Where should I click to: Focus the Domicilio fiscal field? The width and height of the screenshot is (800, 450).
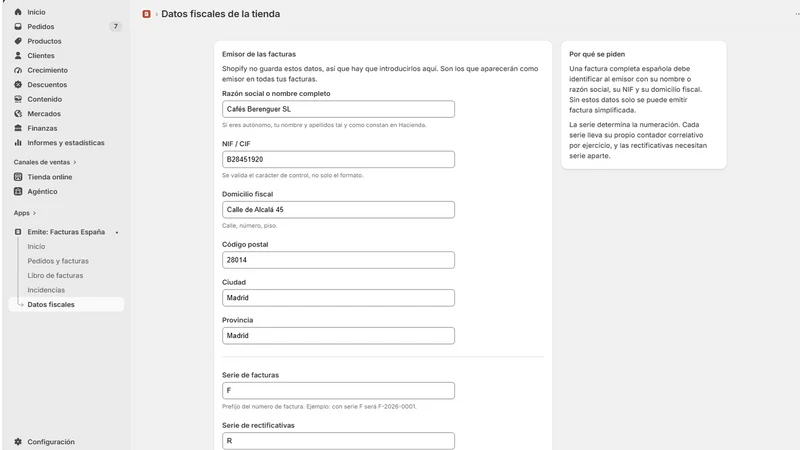click(x=338, y=210)
